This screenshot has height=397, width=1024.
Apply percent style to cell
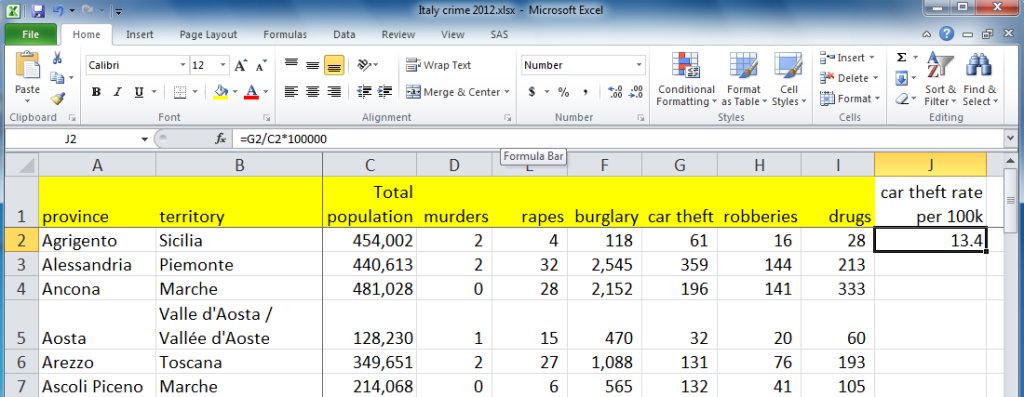tap(564, 92)
